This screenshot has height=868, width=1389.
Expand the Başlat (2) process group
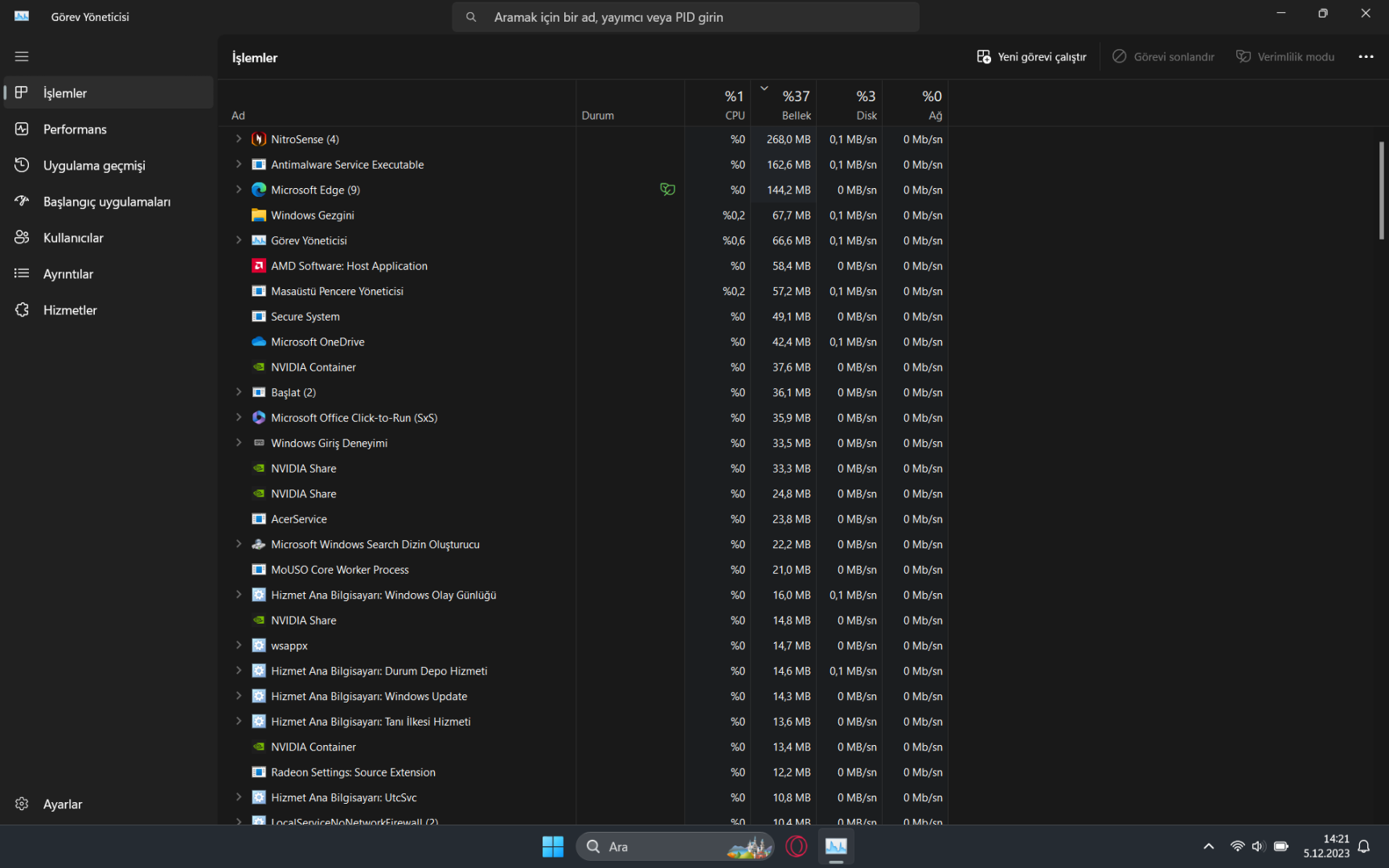(239, 392)
